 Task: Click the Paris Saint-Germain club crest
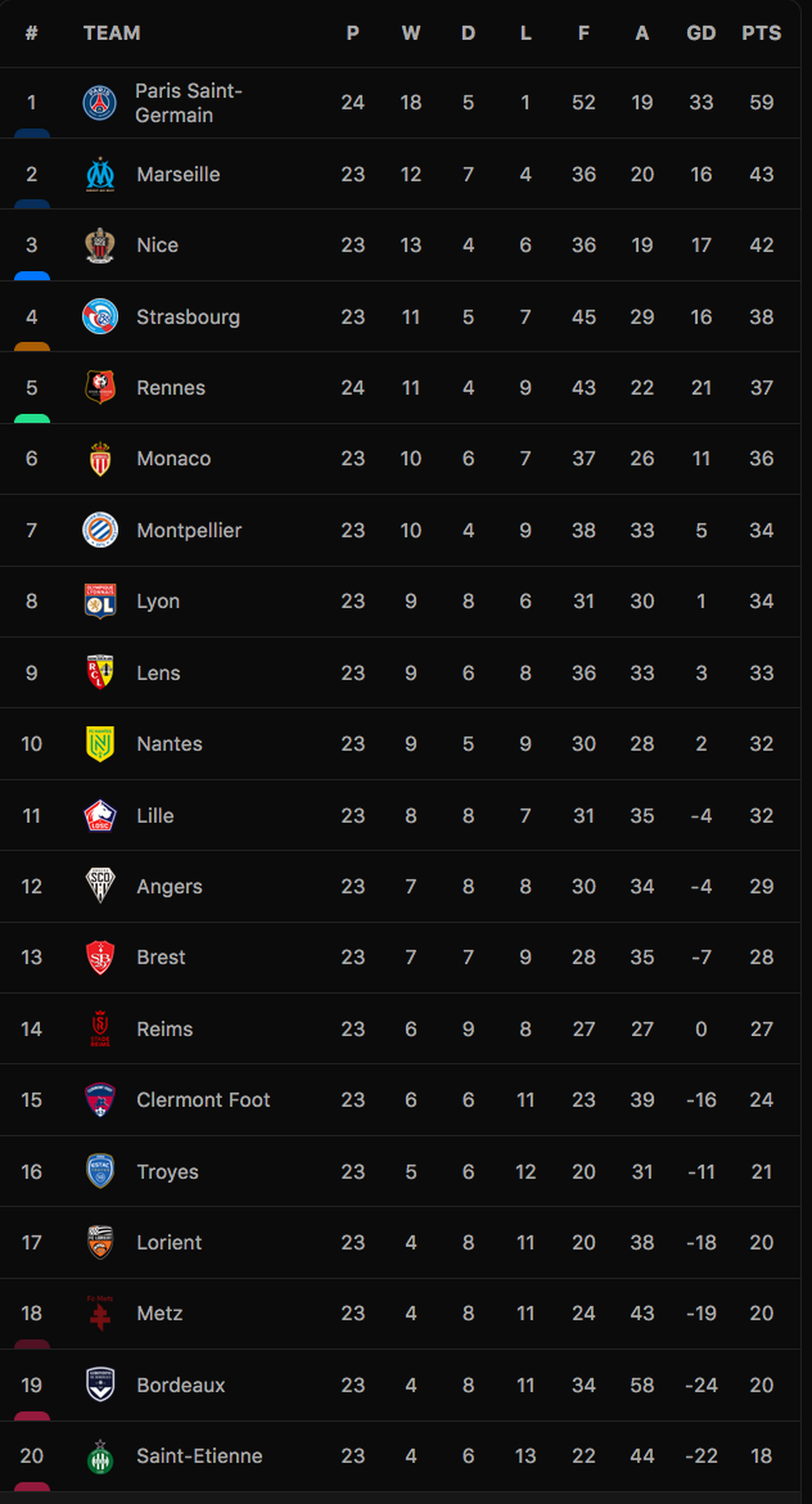pyautogui.click(x=100, y=103)
